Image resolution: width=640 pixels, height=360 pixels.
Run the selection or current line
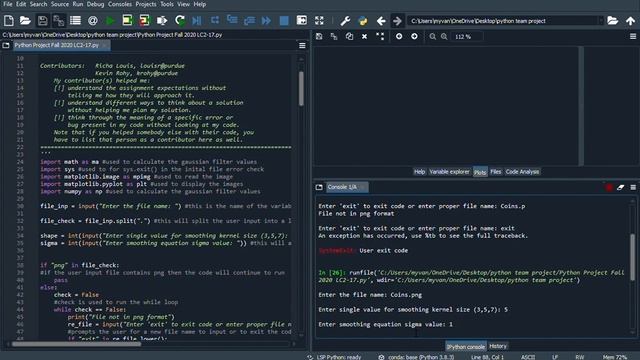(x=162, y=20)
